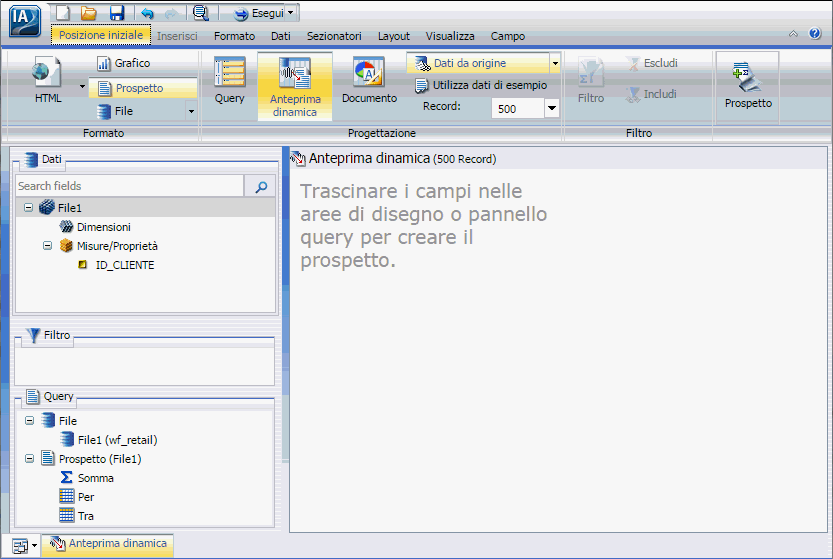Select Anteprima dinamica bottom tab
The height and width of the screenshot is (559, 833).
pos(108,544)
